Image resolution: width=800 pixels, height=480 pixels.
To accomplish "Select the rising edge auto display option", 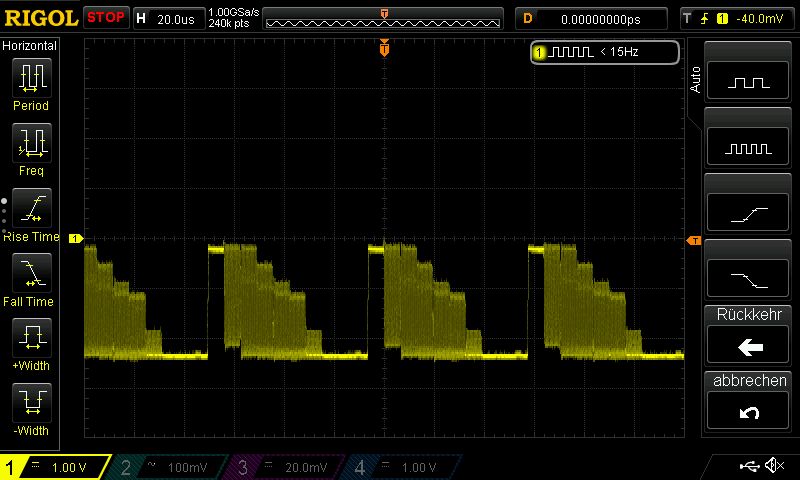I will pyautogui.click(x=750, y=213).
